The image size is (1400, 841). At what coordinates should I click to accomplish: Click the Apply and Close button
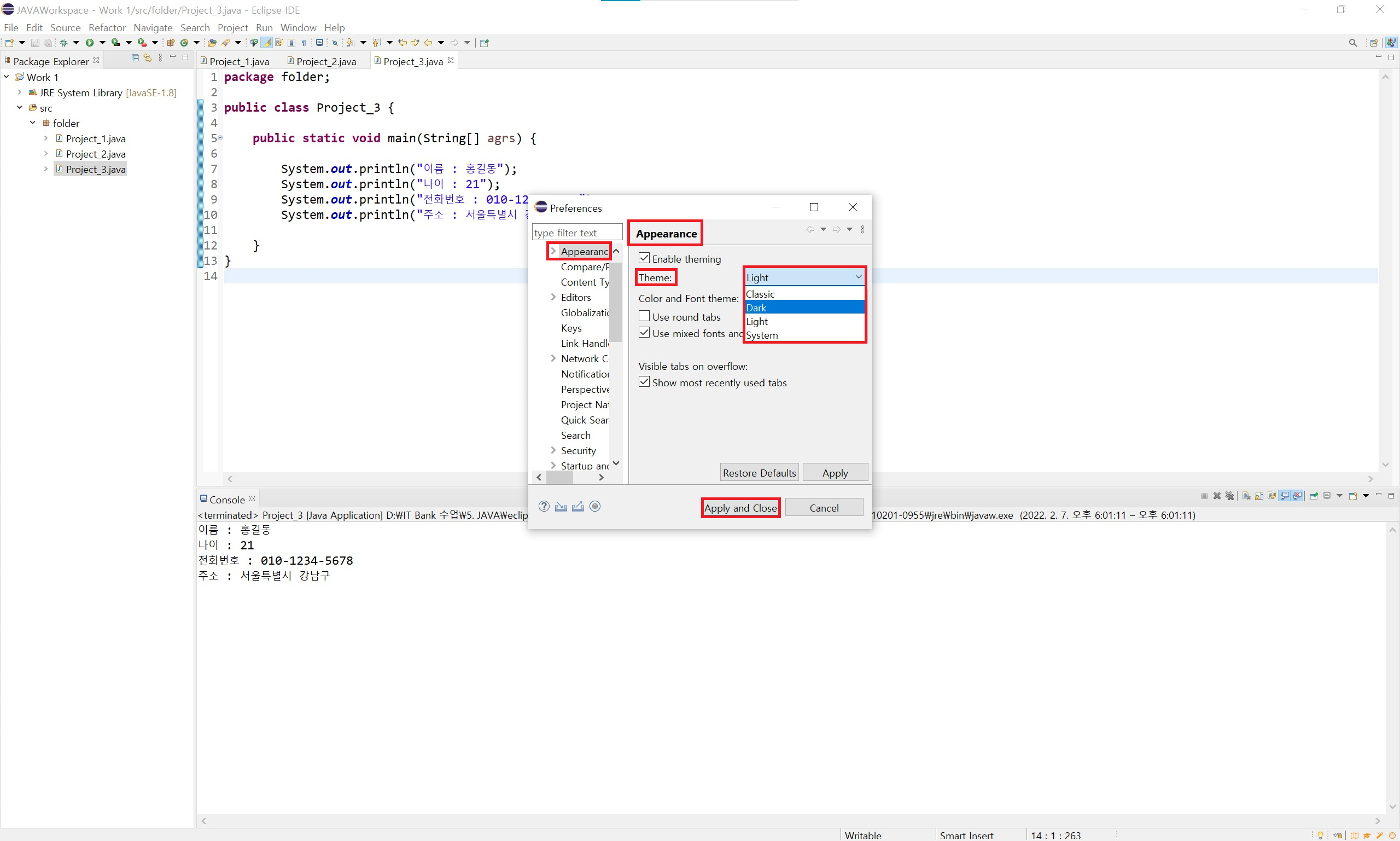[x=740, y=508]
